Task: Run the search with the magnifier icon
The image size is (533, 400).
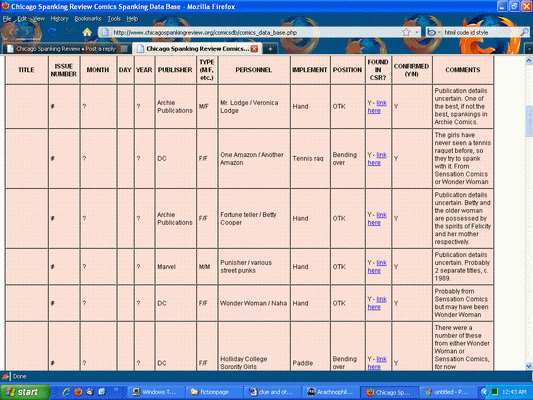Action: point(524,32)
